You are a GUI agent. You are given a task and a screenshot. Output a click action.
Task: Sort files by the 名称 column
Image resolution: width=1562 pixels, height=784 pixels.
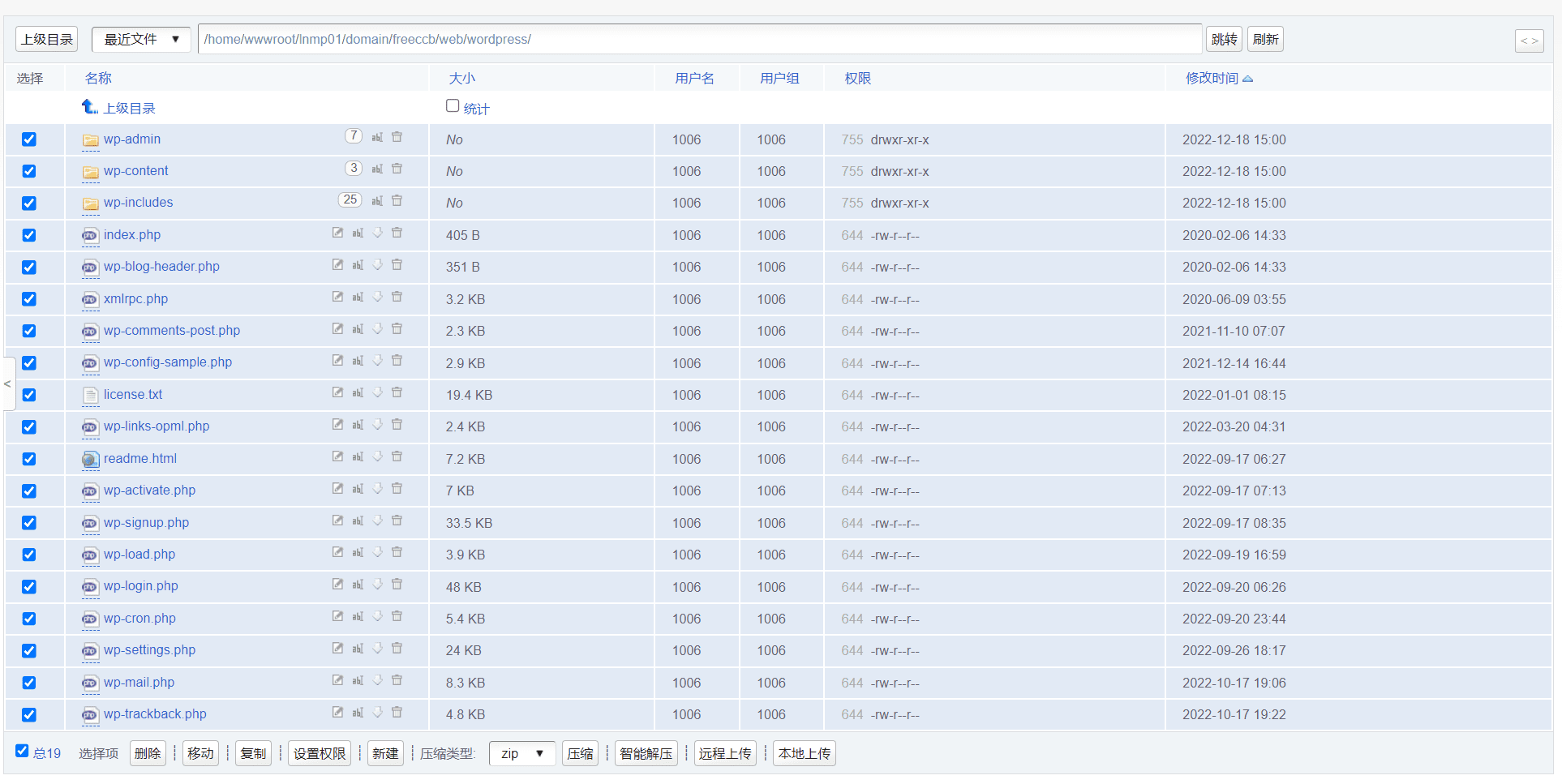pos(97,78)
